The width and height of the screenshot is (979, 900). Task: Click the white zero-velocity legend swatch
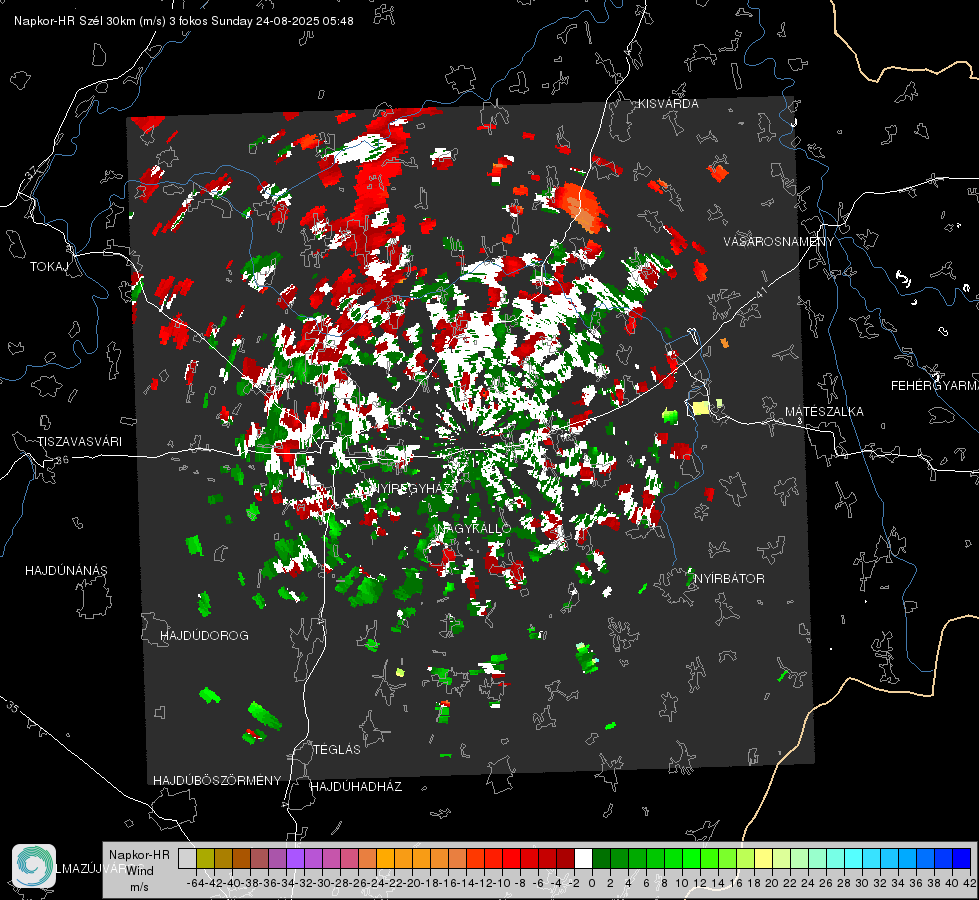[x=583, y=858]
